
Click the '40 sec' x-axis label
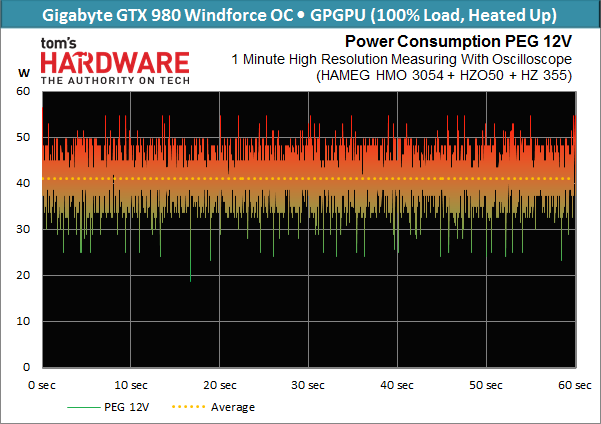point(397,385)
